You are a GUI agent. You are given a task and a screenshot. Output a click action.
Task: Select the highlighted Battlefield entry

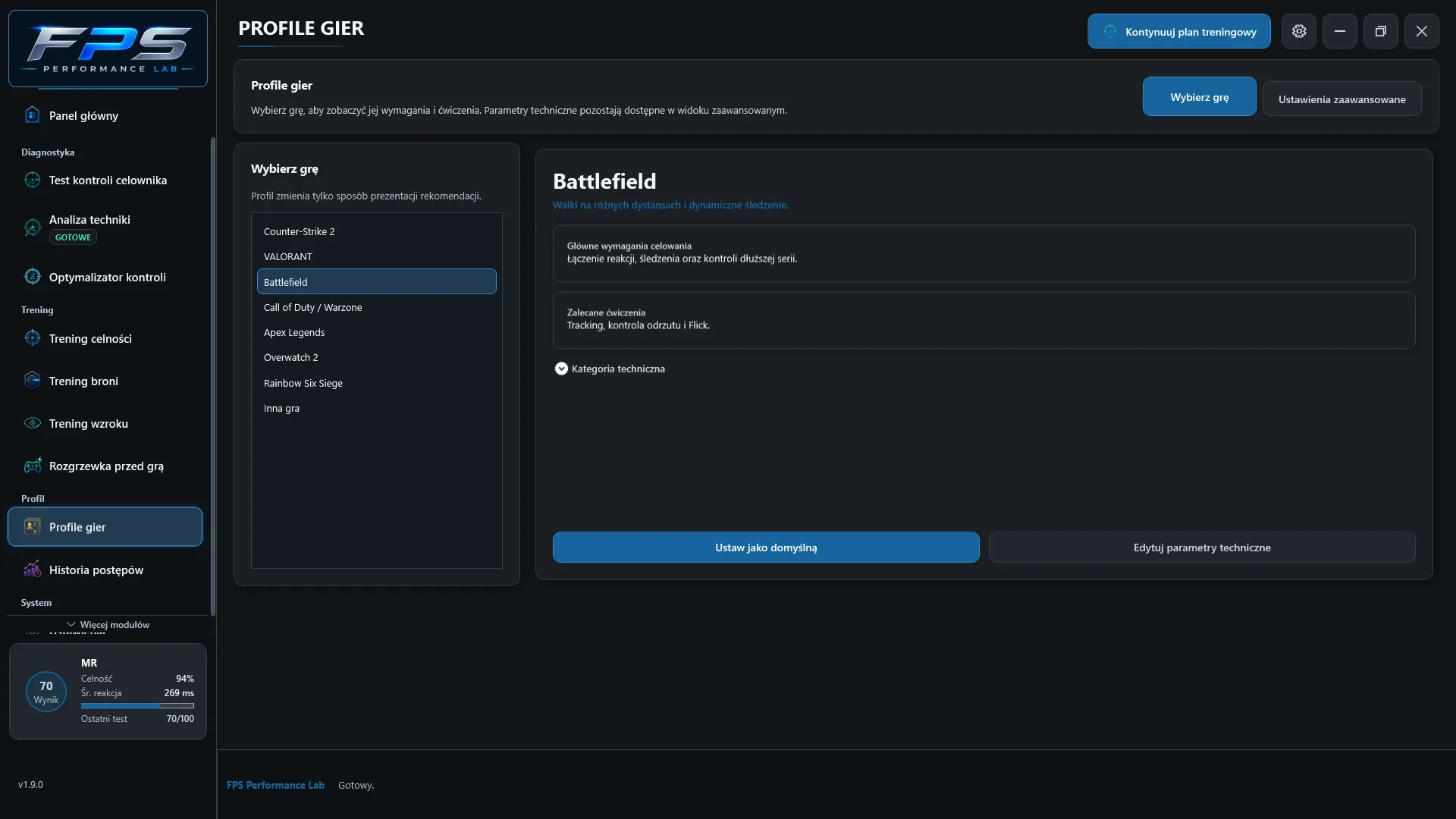tap(376, 281)
